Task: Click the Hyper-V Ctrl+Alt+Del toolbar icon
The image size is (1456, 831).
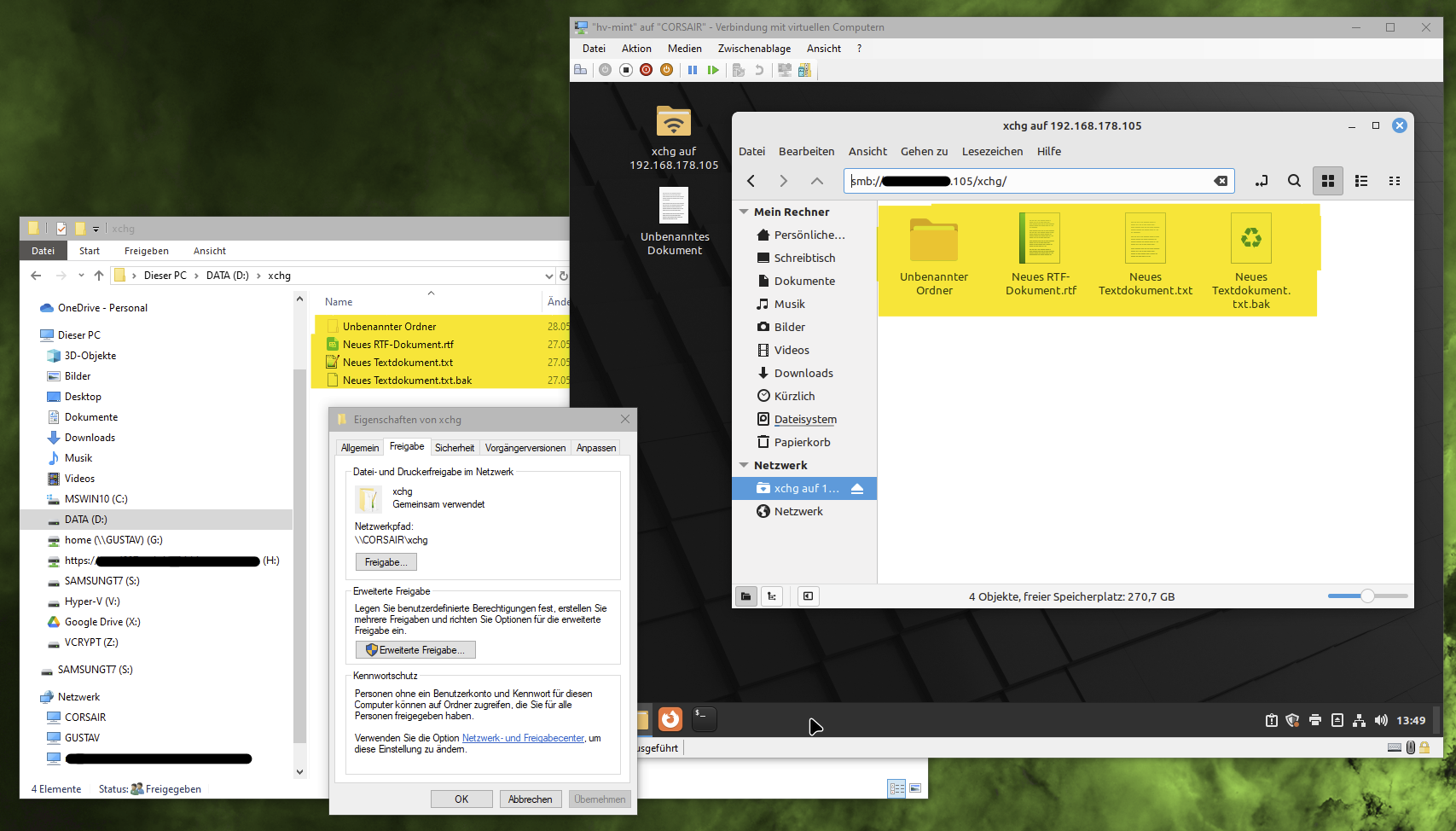Action: pos(581,70)
